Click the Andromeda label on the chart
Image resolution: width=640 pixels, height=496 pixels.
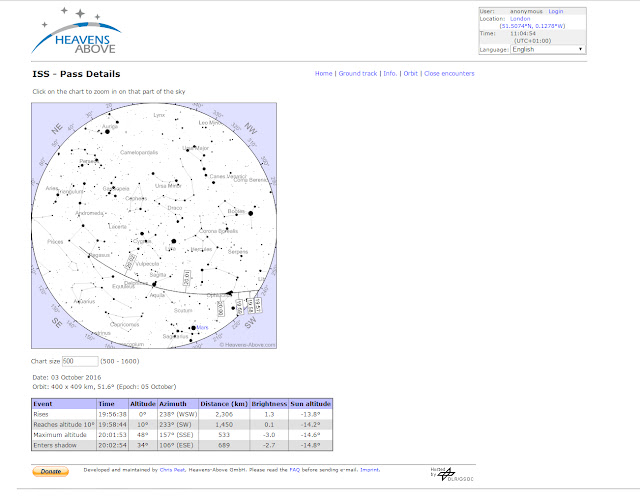90,213
